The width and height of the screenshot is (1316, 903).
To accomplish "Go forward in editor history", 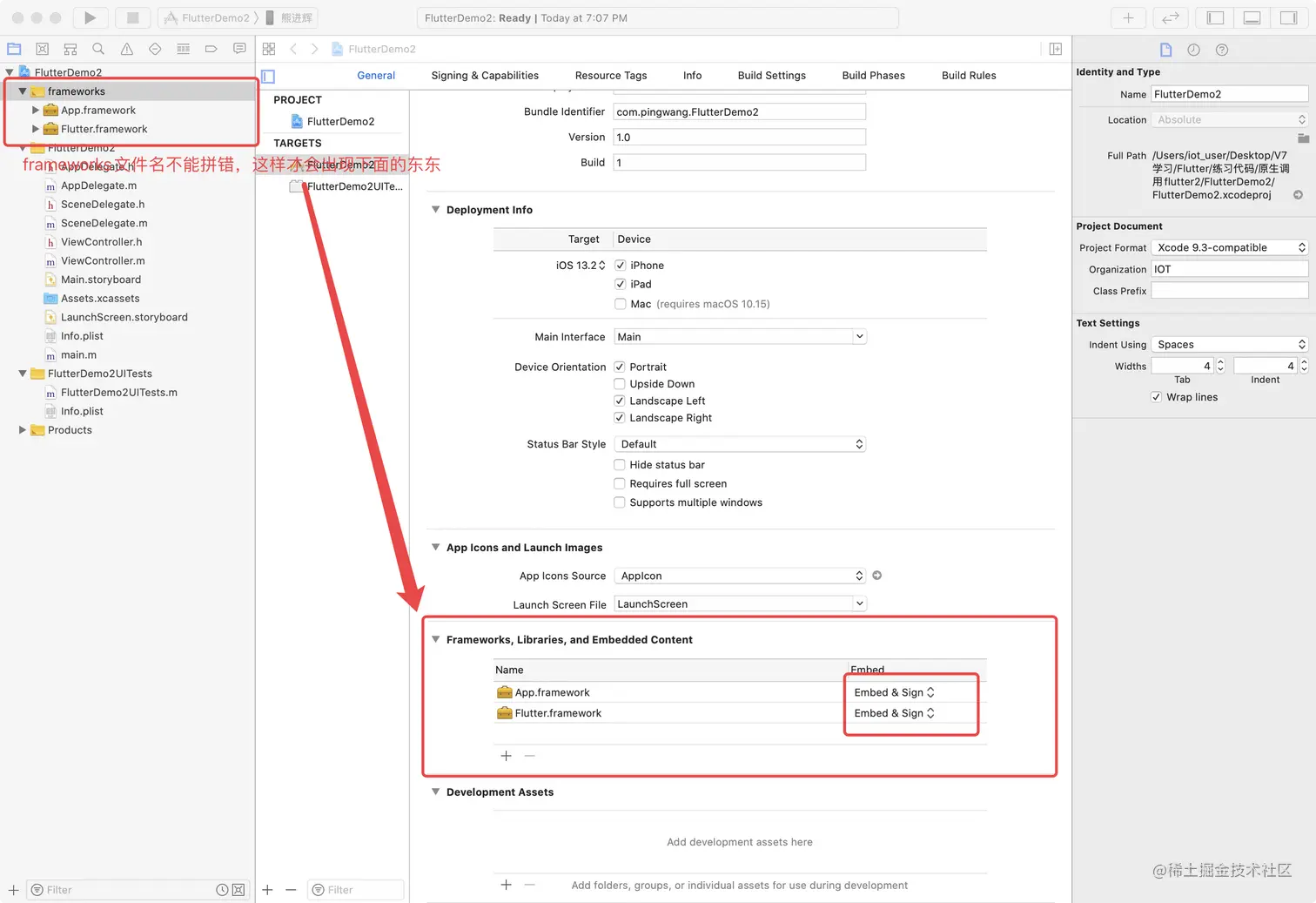I will coord(314,49).
